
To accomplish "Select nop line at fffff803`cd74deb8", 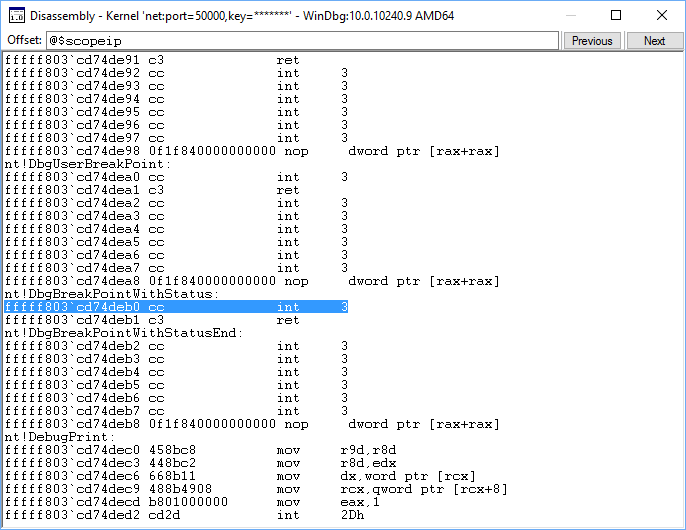I will pos(252,424).
